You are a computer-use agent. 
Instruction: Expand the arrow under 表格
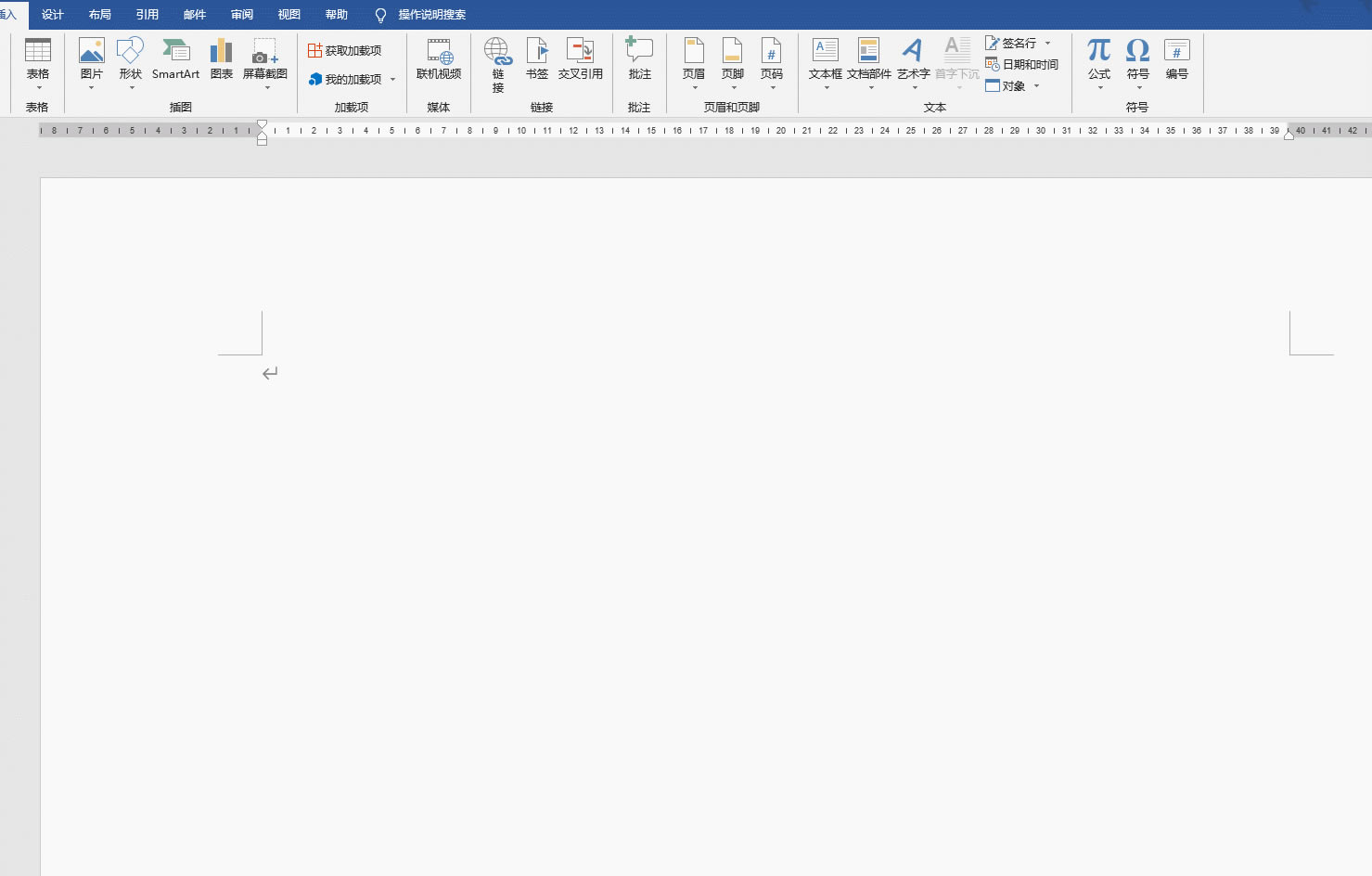click(x=38, y=88)
